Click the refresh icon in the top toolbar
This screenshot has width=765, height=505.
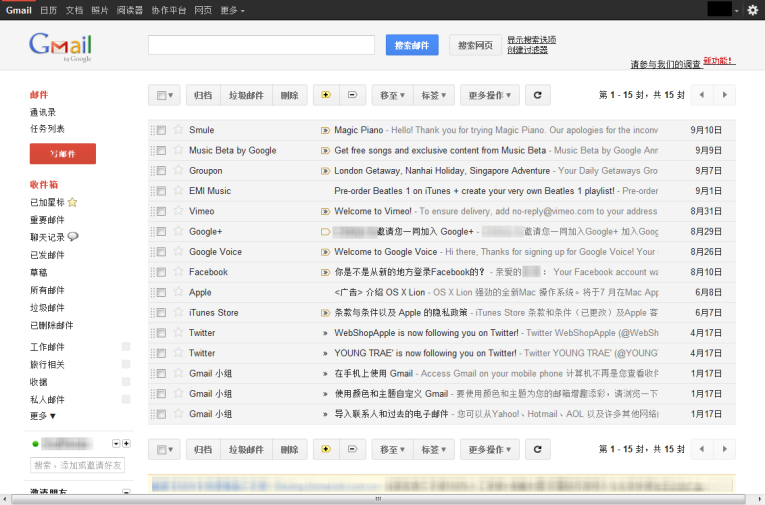tap(538, 95)
